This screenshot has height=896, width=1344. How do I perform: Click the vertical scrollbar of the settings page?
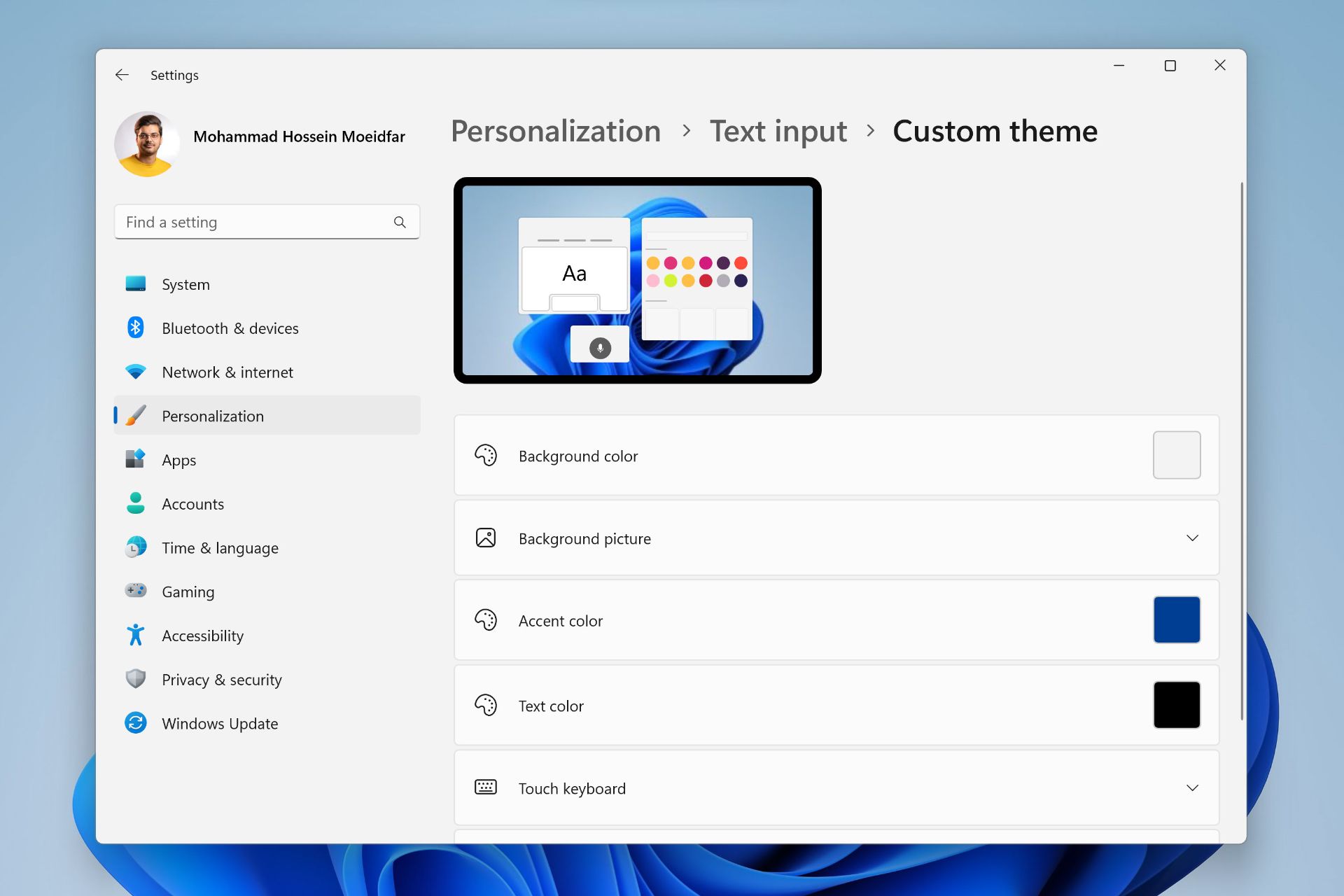coord(1242,451)
